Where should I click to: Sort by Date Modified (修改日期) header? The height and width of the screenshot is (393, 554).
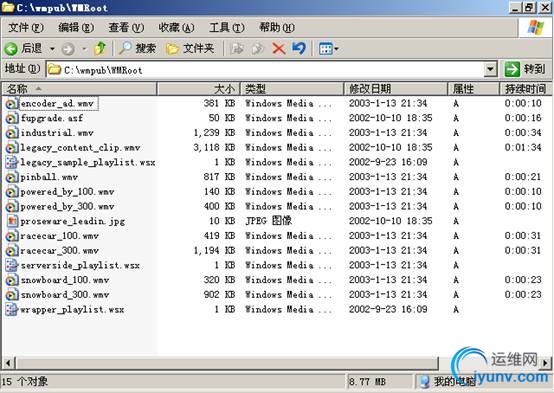(396, 89)
